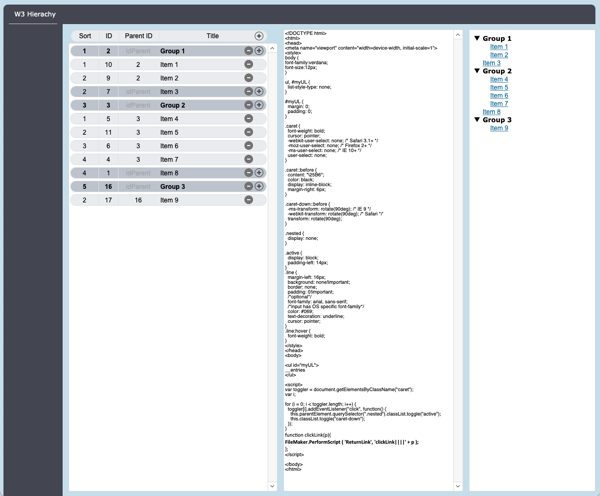Click the Group 3 title field
The height and width of the screenshot is (496, 600).
pyautogui.click(x=201, y=186)
